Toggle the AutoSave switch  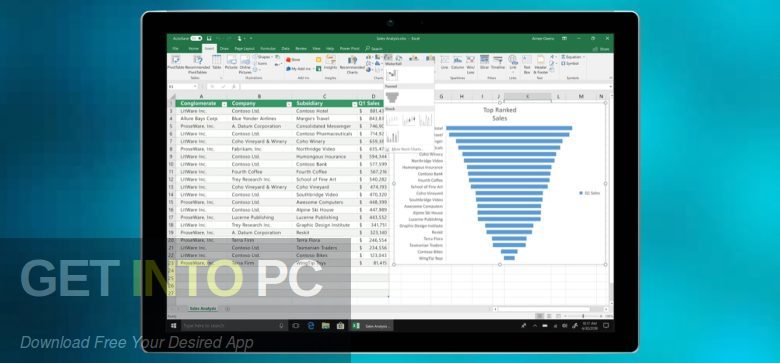pos(196,38)
